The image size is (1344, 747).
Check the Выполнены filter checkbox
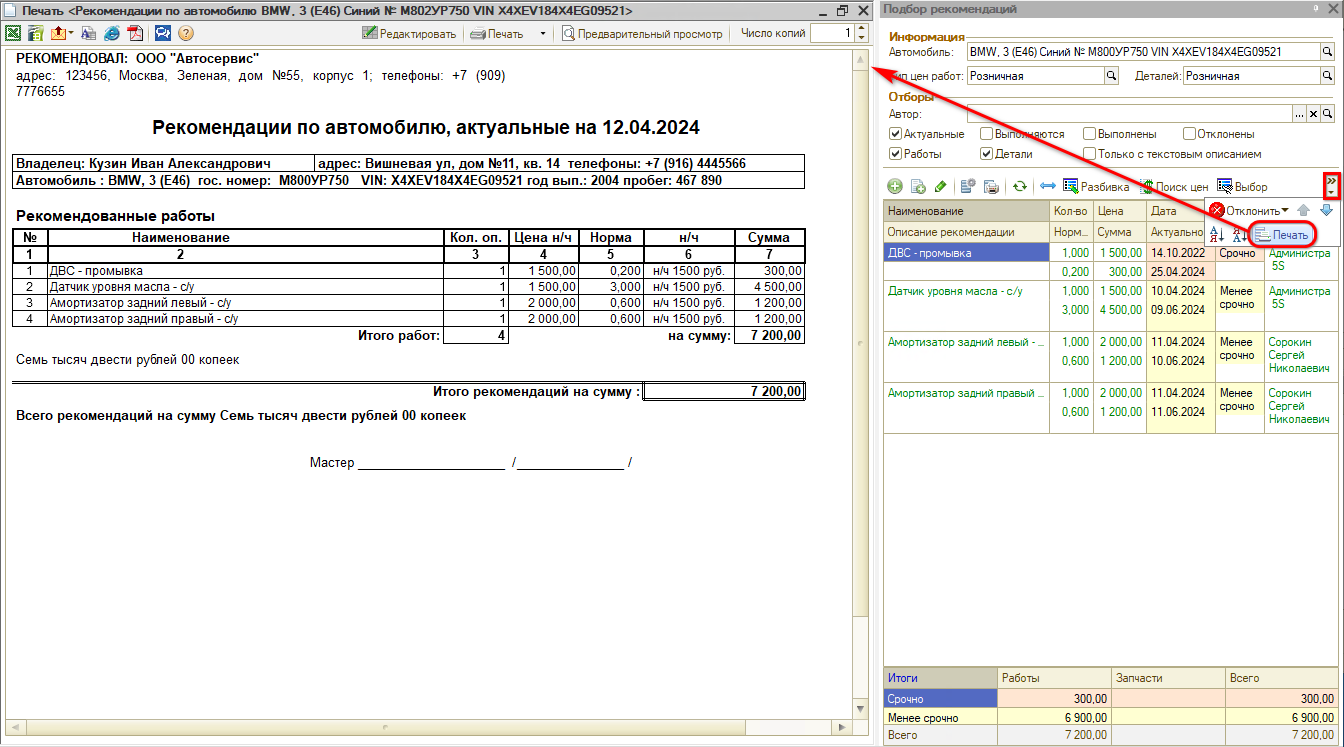click(1089, 134)
